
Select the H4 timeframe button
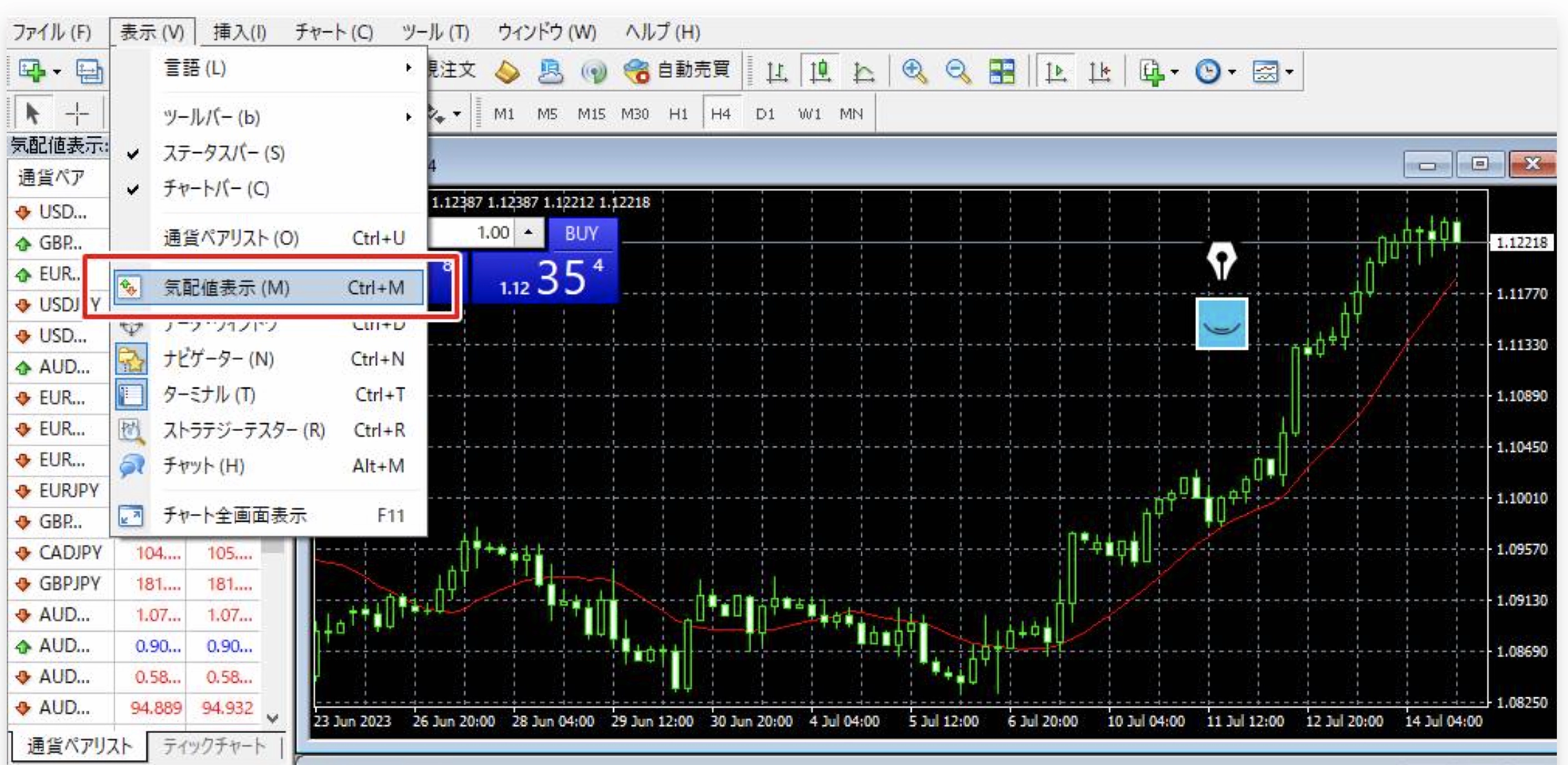pyautogui.click(x=721, y=114)
